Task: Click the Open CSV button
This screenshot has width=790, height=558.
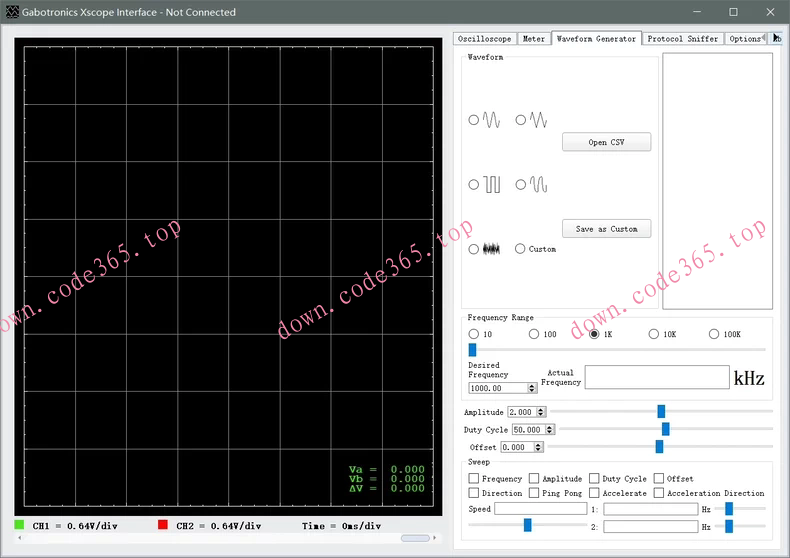Action: point(606,142)
